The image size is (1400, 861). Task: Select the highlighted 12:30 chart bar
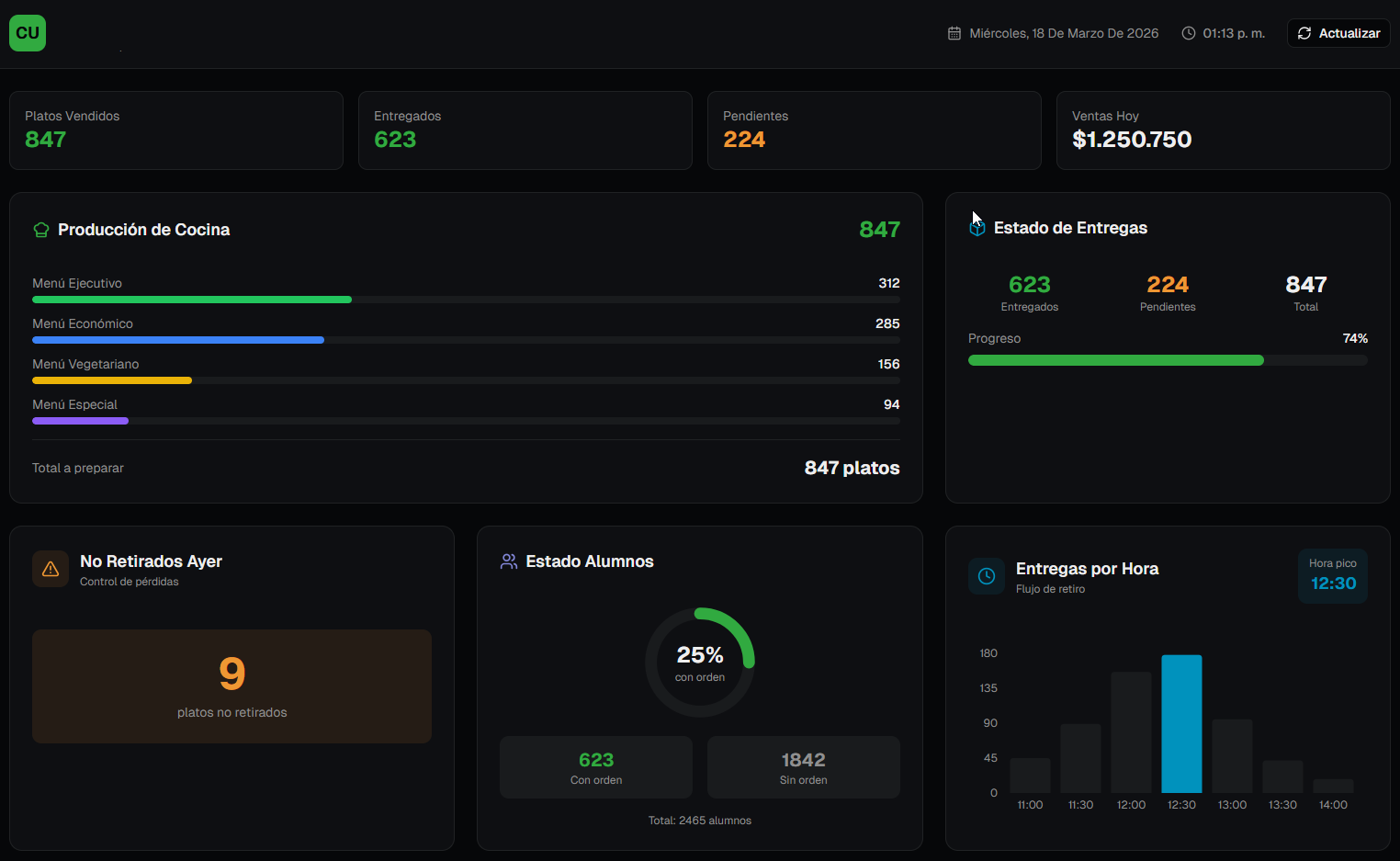pos(1181,724)
